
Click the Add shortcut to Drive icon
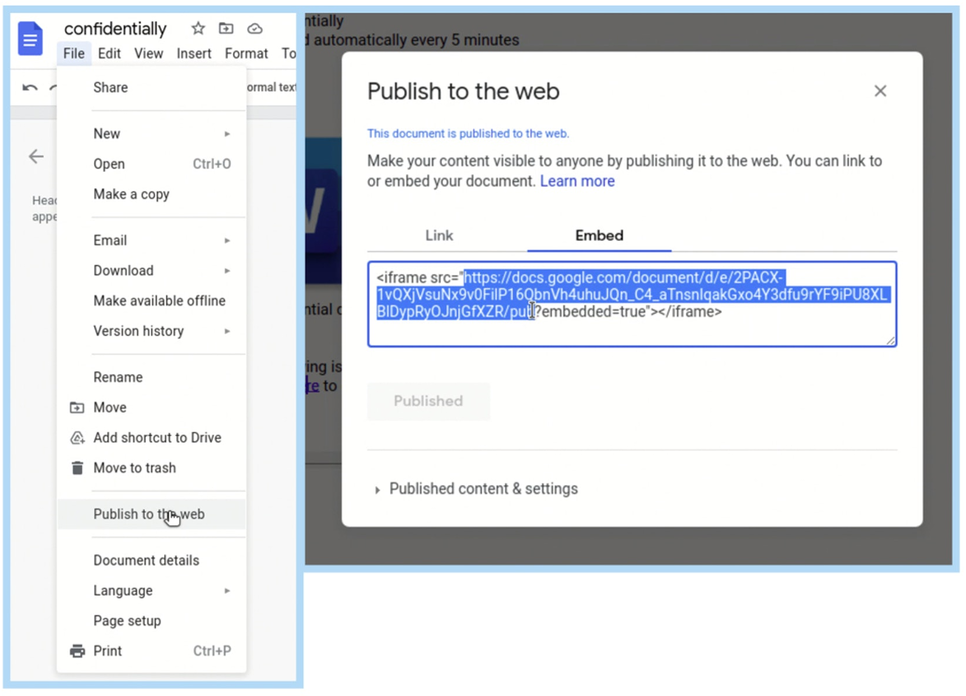[77, 437]
